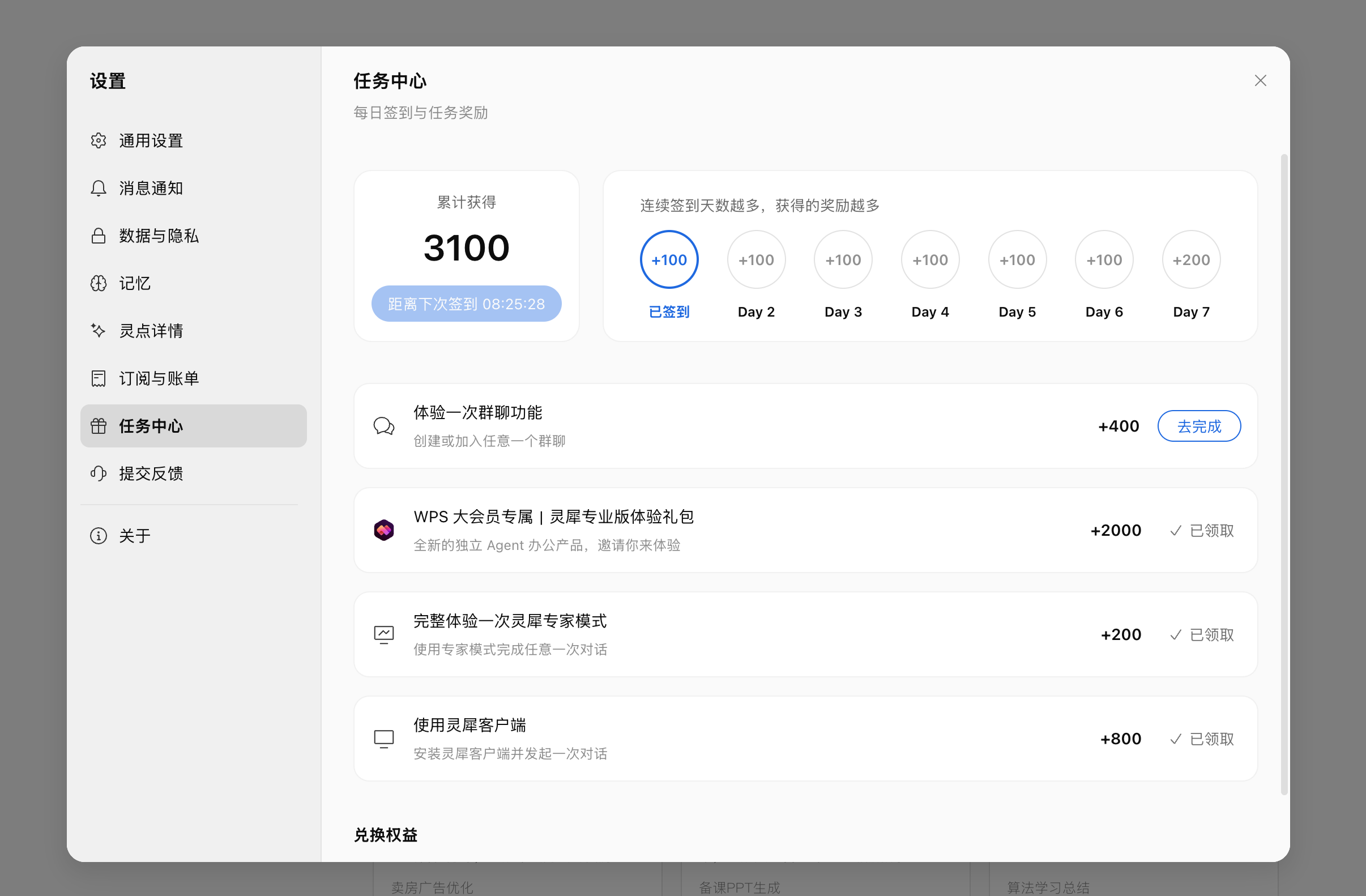Click the Day 3 +100 check-in circle
1366x896 pixels.
click(x=843, y=260)
